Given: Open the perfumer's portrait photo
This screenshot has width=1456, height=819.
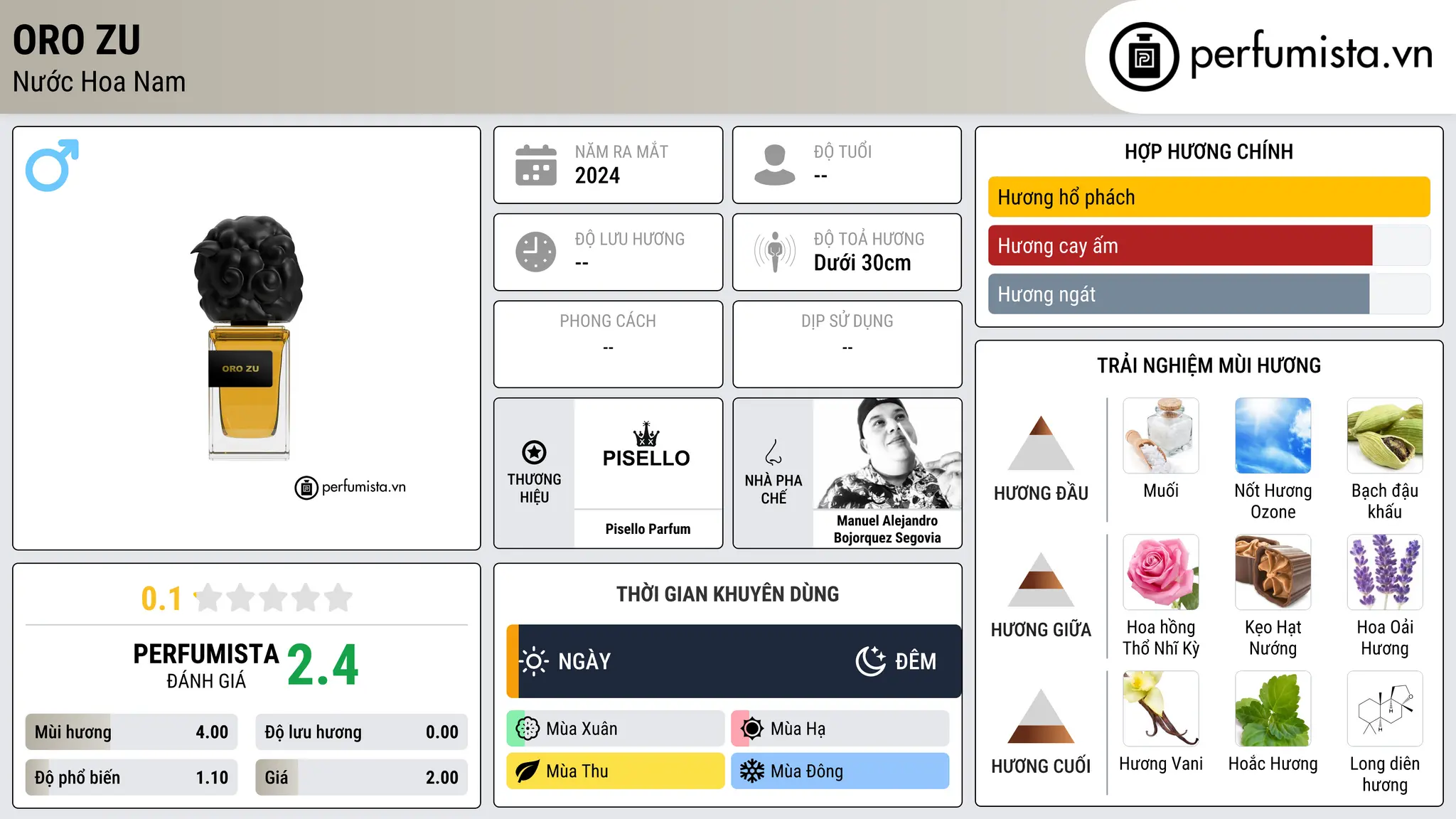Looking at the screenshot, I should [887, 453].
